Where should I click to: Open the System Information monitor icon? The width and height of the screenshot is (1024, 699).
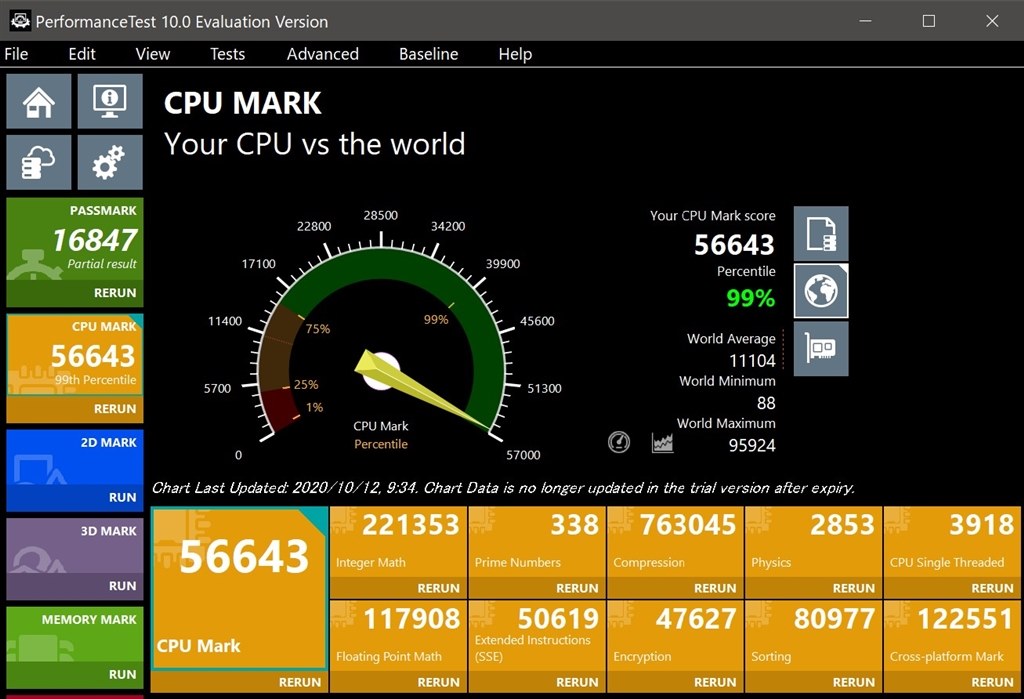click(x=110, y=101)
